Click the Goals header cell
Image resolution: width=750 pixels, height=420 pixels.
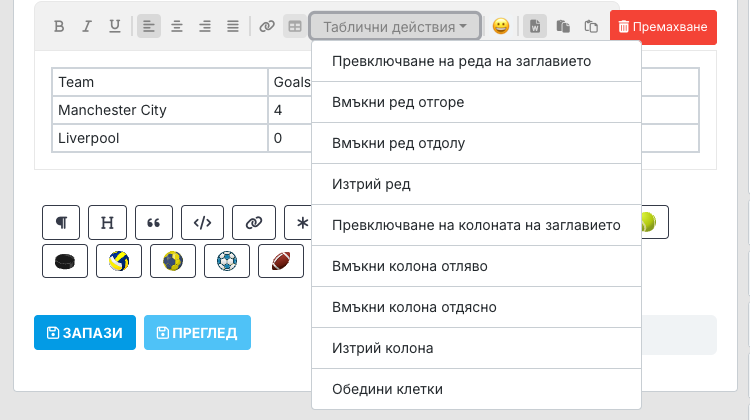[290, 82]
